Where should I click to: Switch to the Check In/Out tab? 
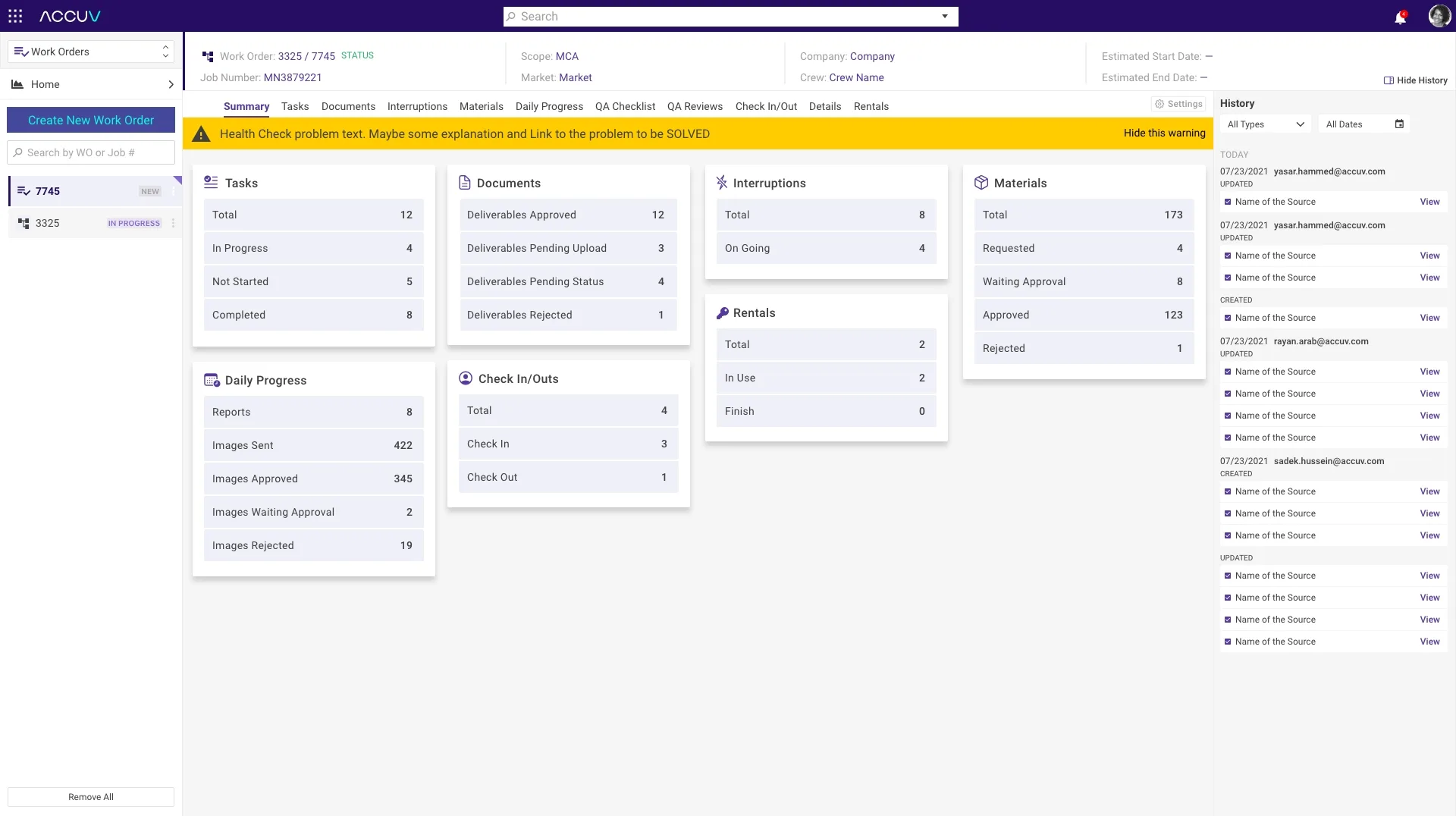coord(766,106)
